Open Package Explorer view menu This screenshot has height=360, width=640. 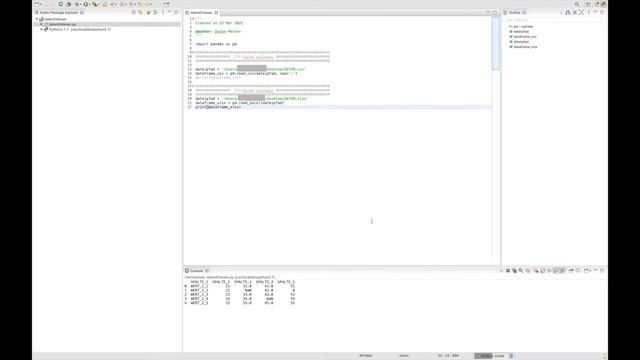163,13
